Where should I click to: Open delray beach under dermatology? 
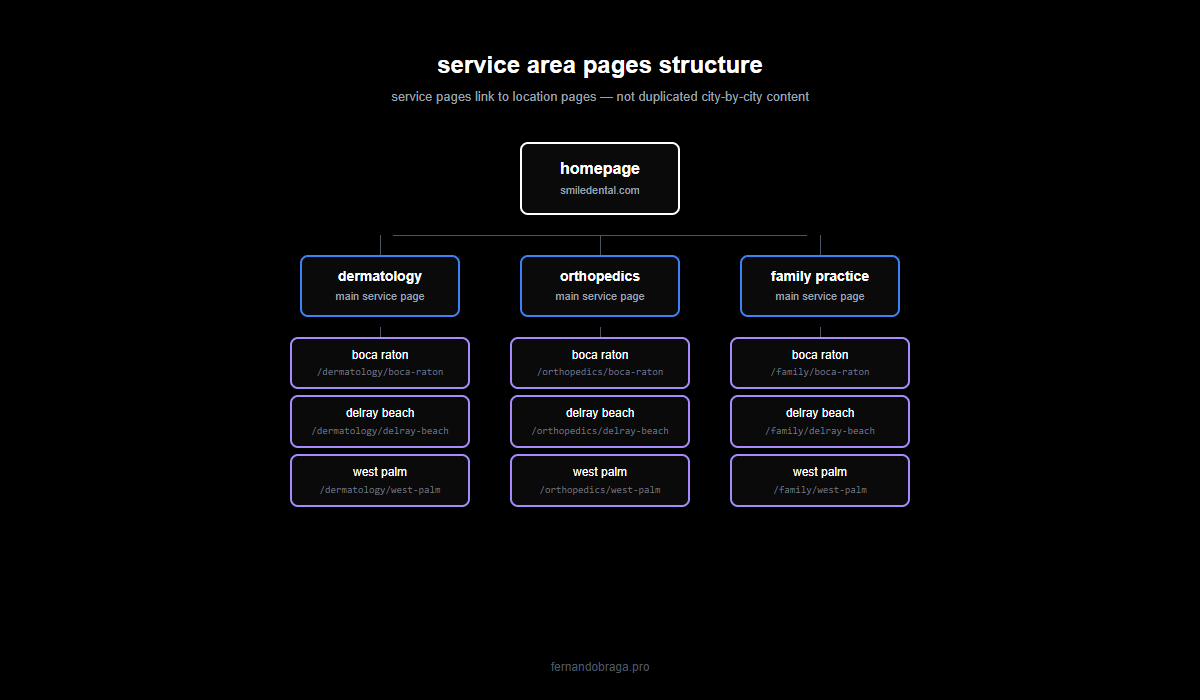380,421
